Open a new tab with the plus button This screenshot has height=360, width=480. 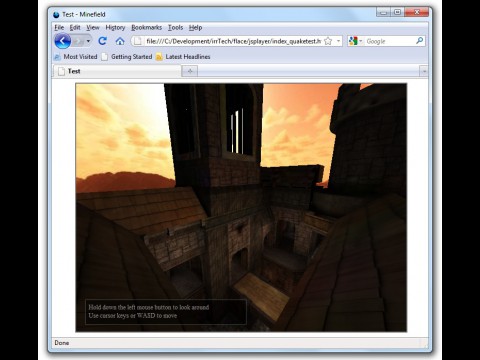pyautogui.click(x=190, y=71)
